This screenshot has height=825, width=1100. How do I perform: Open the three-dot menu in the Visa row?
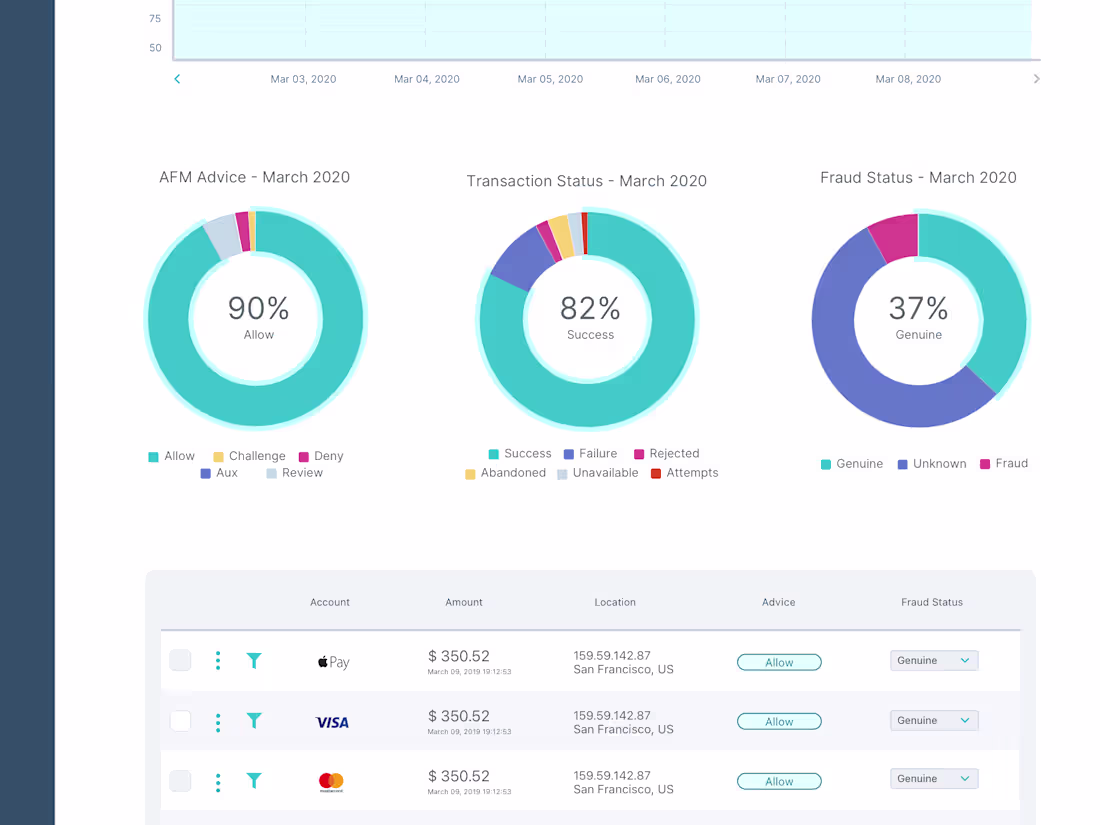tap(218, 721)
